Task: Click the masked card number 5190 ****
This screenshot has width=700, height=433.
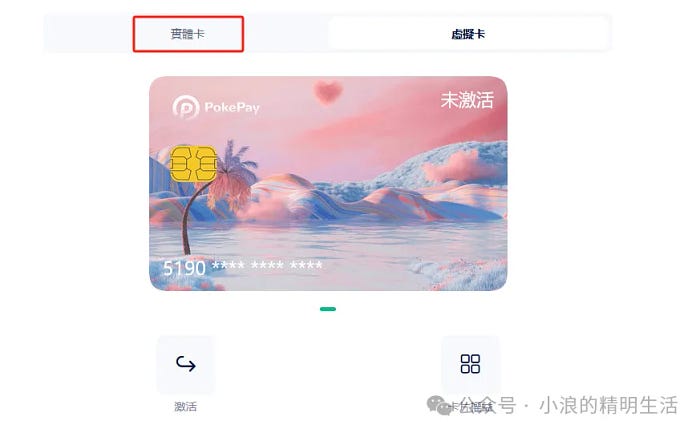Action: pyautogui.click(x=242, y=267)
